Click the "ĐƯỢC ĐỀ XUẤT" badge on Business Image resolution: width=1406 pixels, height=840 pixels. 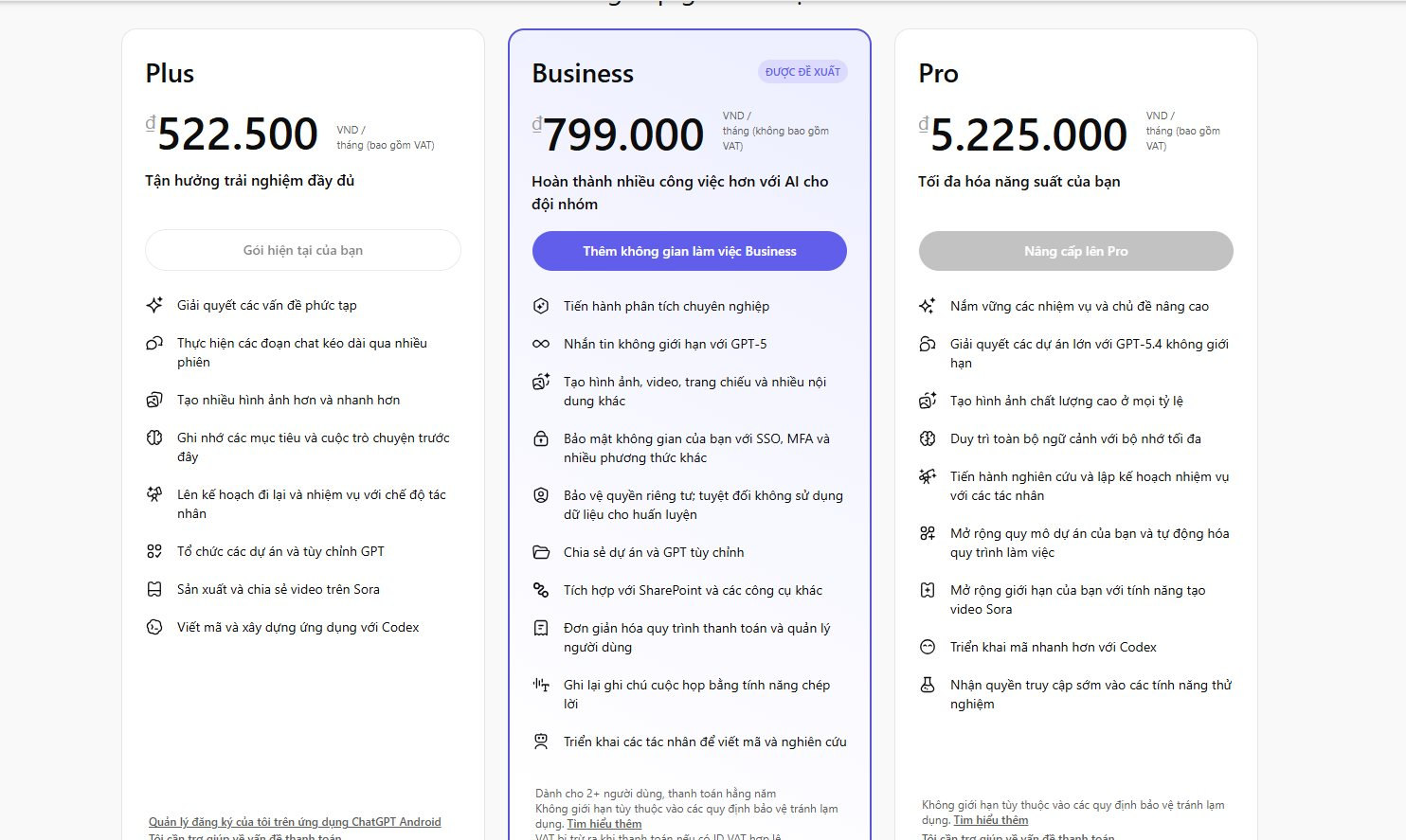(802, 72)
